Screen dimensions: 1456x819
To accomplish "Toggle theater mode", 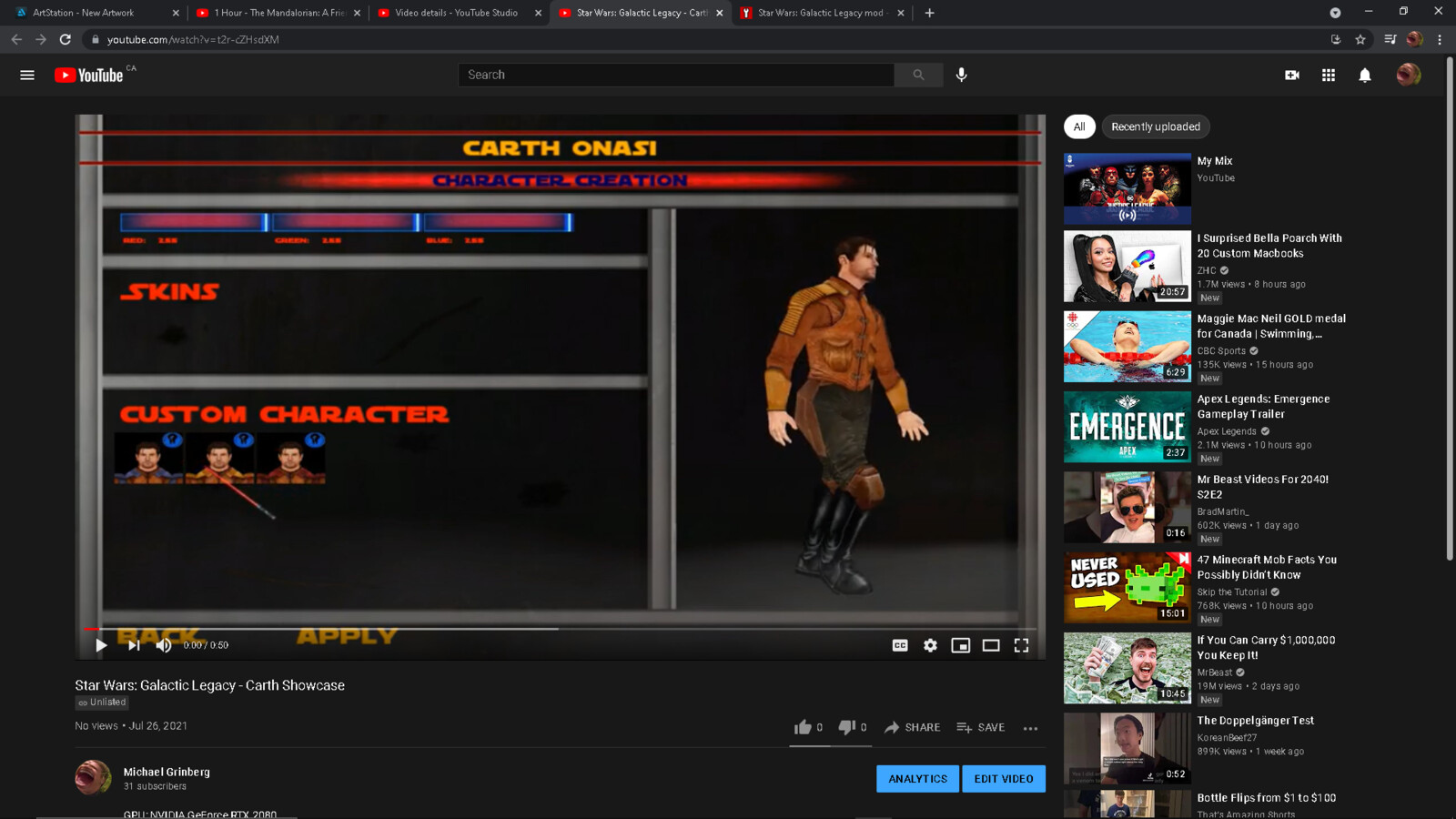I will click(x=991, y=645).
